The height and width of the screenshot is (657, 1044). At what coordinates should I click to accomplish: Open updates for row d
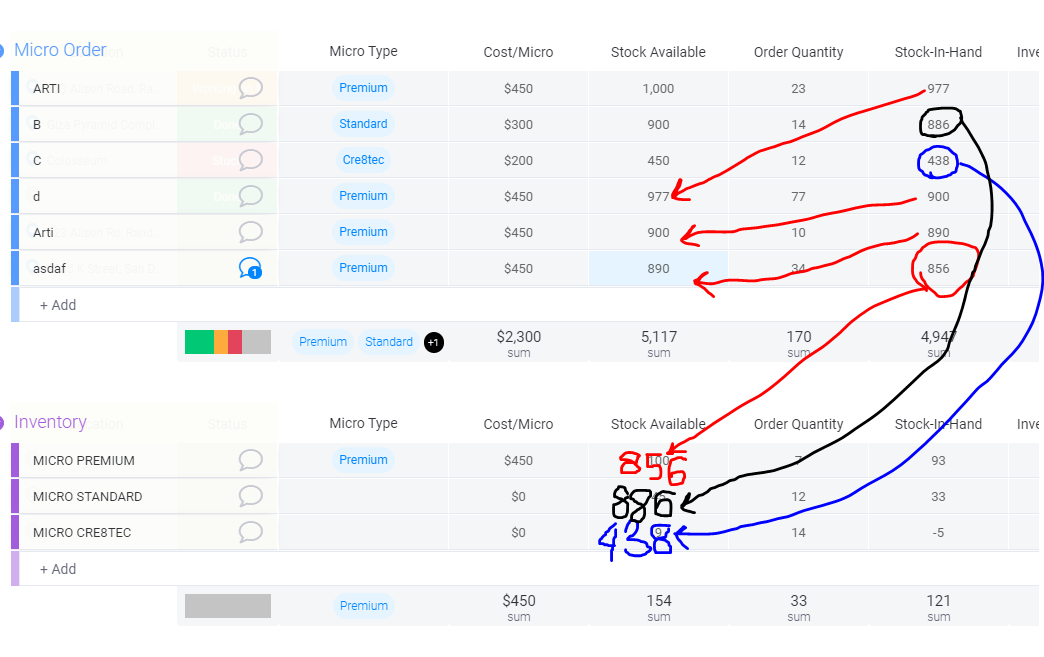250,196
